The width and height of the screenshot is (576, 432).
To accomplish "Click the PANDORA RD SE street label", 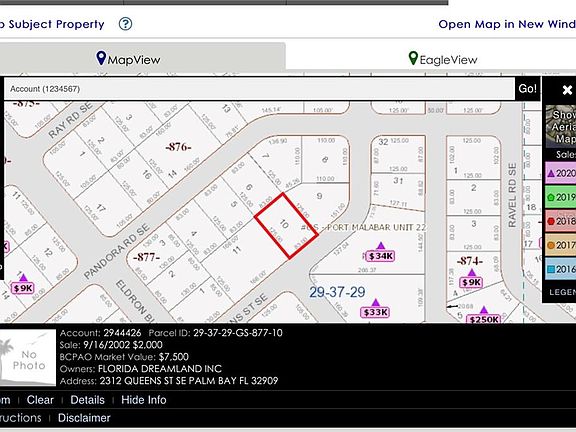I will coord(116,252).
